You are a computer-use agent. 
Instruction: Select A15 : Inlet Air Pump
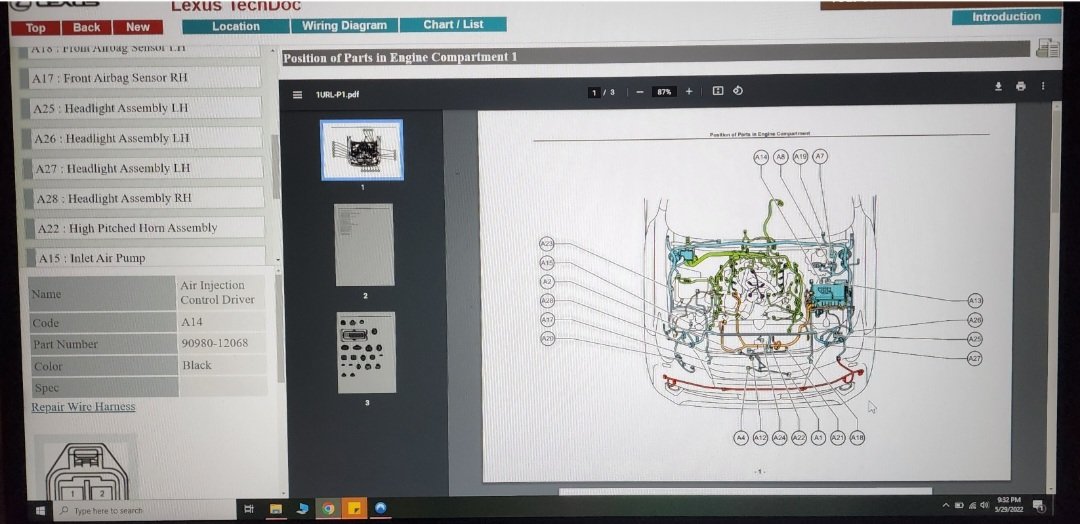click(144, 258)
